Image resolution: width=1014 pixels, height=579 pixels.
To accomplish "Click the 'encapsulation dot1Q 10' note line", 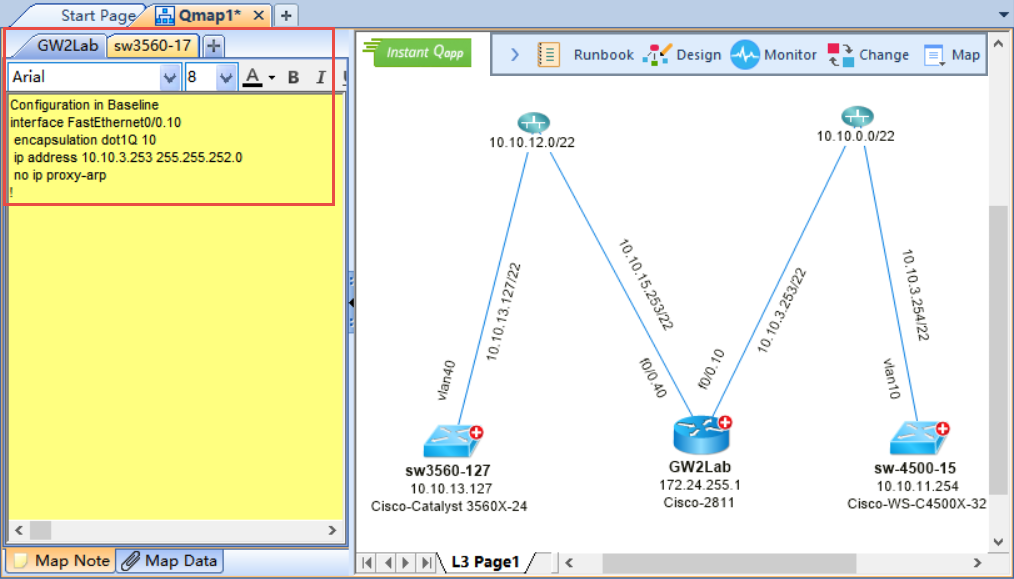I will 85,140.
